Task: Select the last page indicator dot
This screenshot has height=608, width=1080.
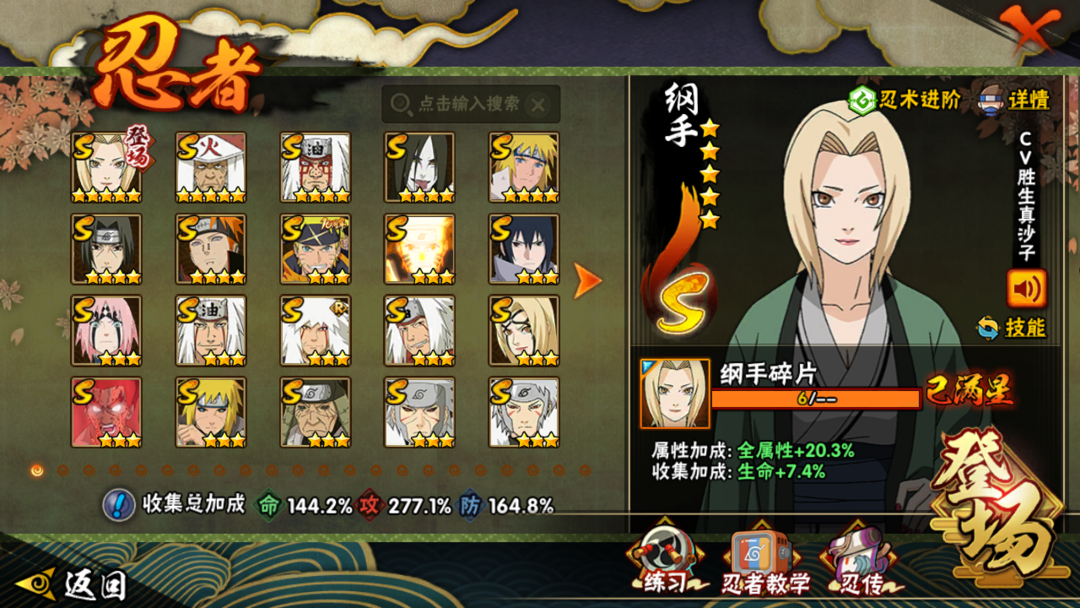Action: (x=585, y=470)
